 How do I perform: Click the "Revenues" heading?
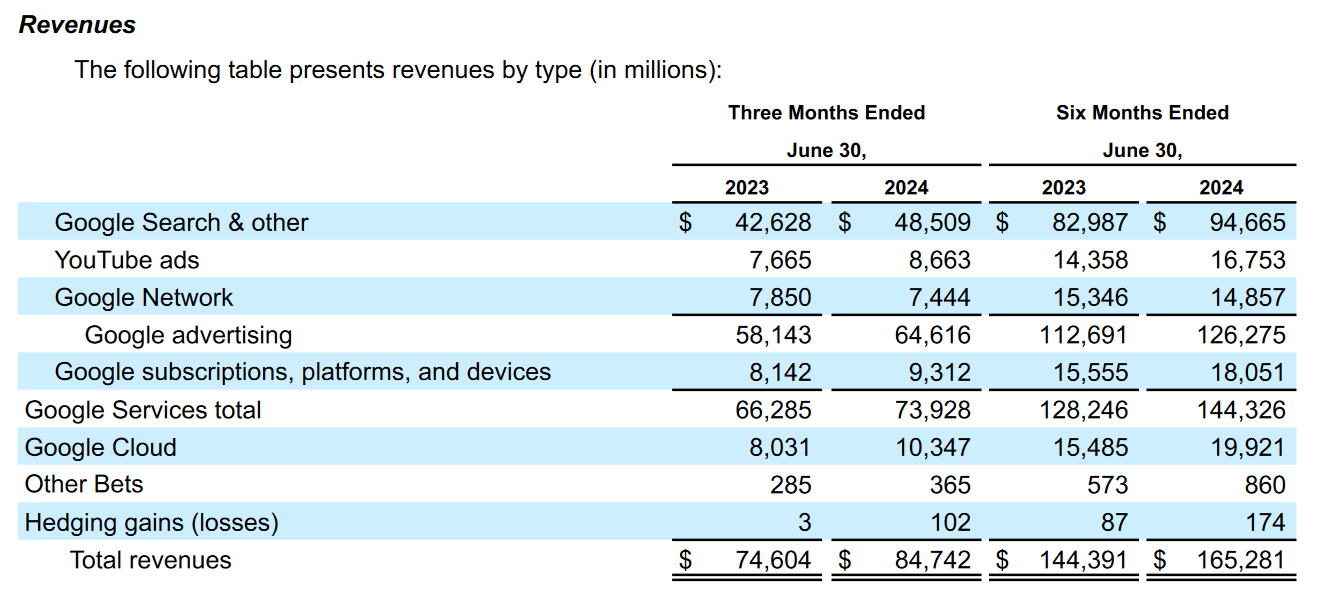point(78,25)
